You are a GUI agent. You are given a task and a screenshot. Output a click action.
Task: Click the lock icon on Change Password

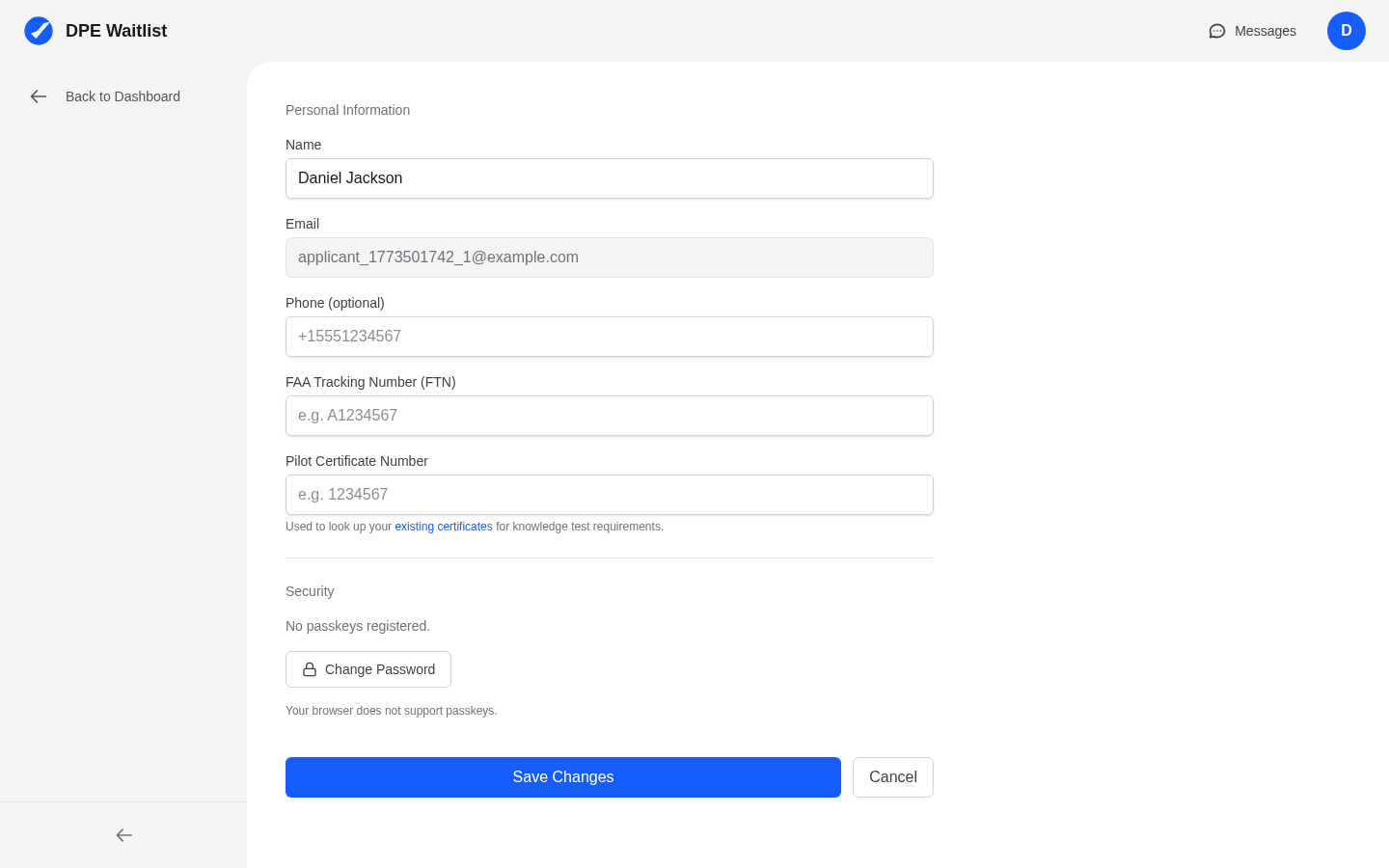pyautogui.click(x=309, y=668)
